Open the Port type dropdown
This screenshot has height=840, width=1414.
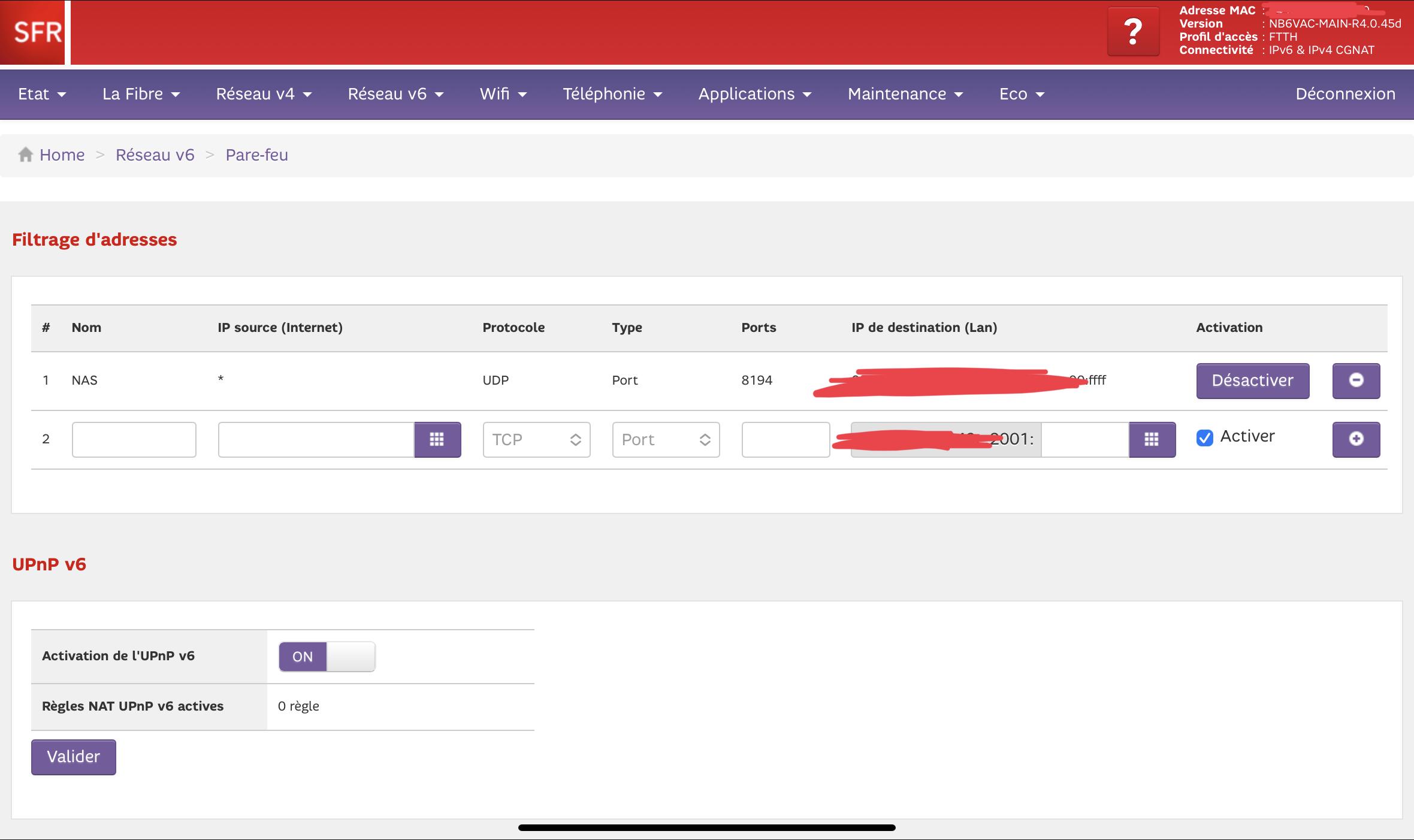666,440
